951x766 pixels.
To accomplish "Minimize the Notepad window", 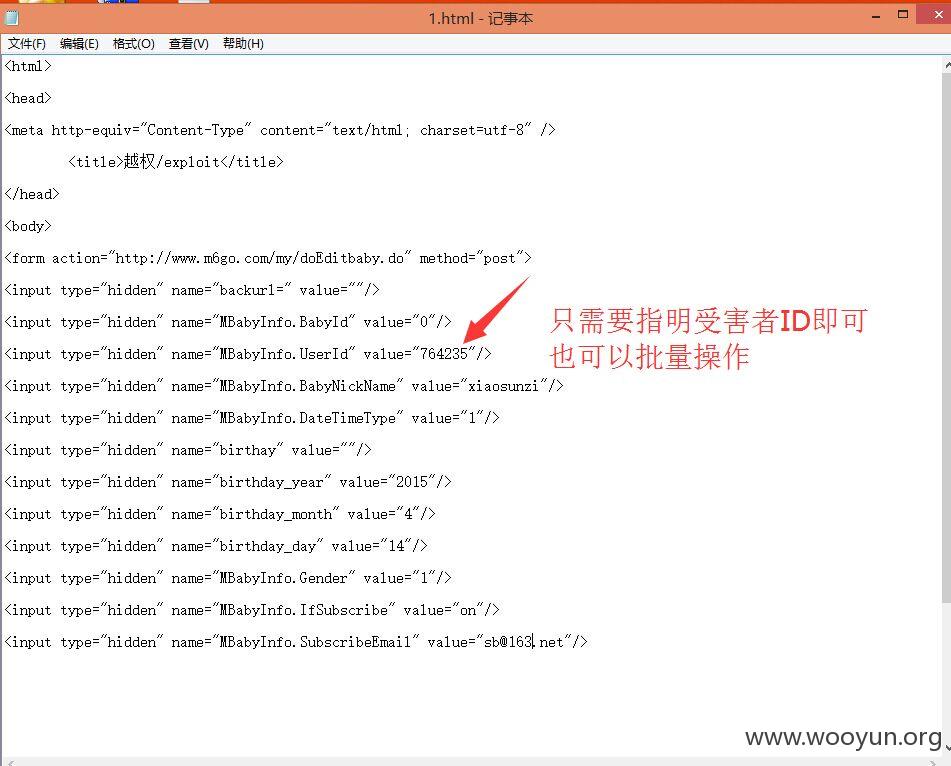I will pyautogui.click(x=876, y=16).
